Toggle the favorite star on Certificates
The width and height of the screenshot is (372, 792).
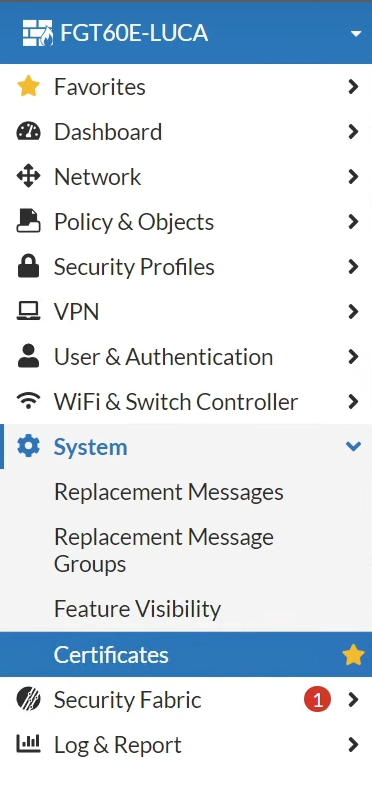353,655
